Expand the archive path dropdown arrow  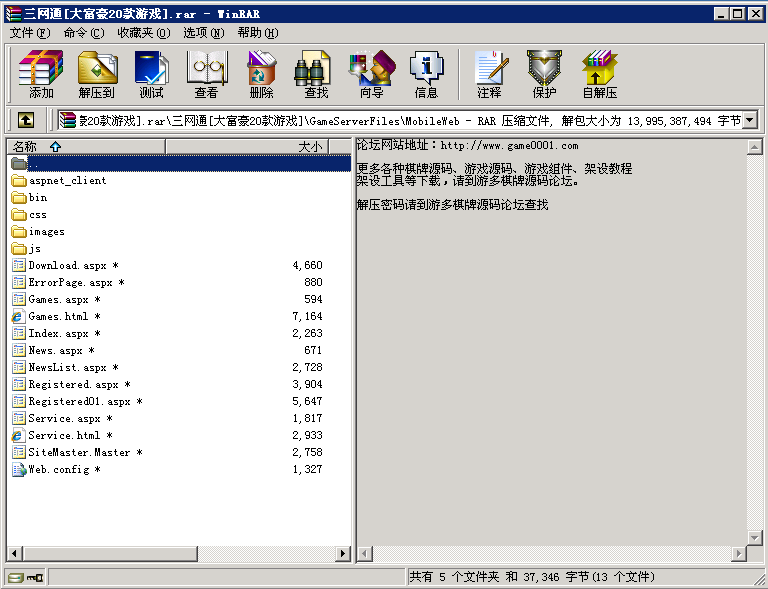(749, 120)
